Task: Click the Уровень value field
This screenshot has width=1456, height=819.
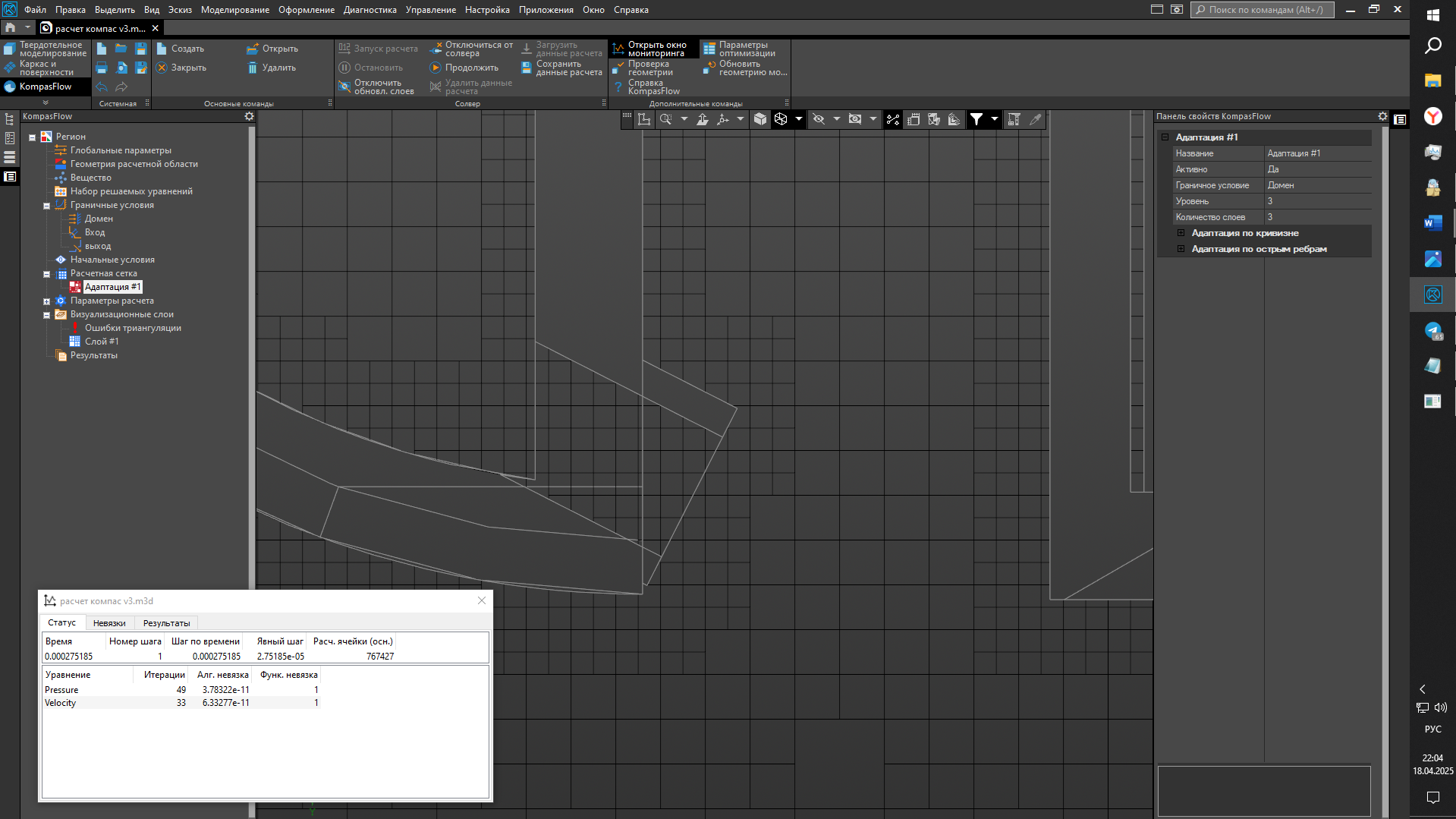Action: click(x=1317, y=201)
